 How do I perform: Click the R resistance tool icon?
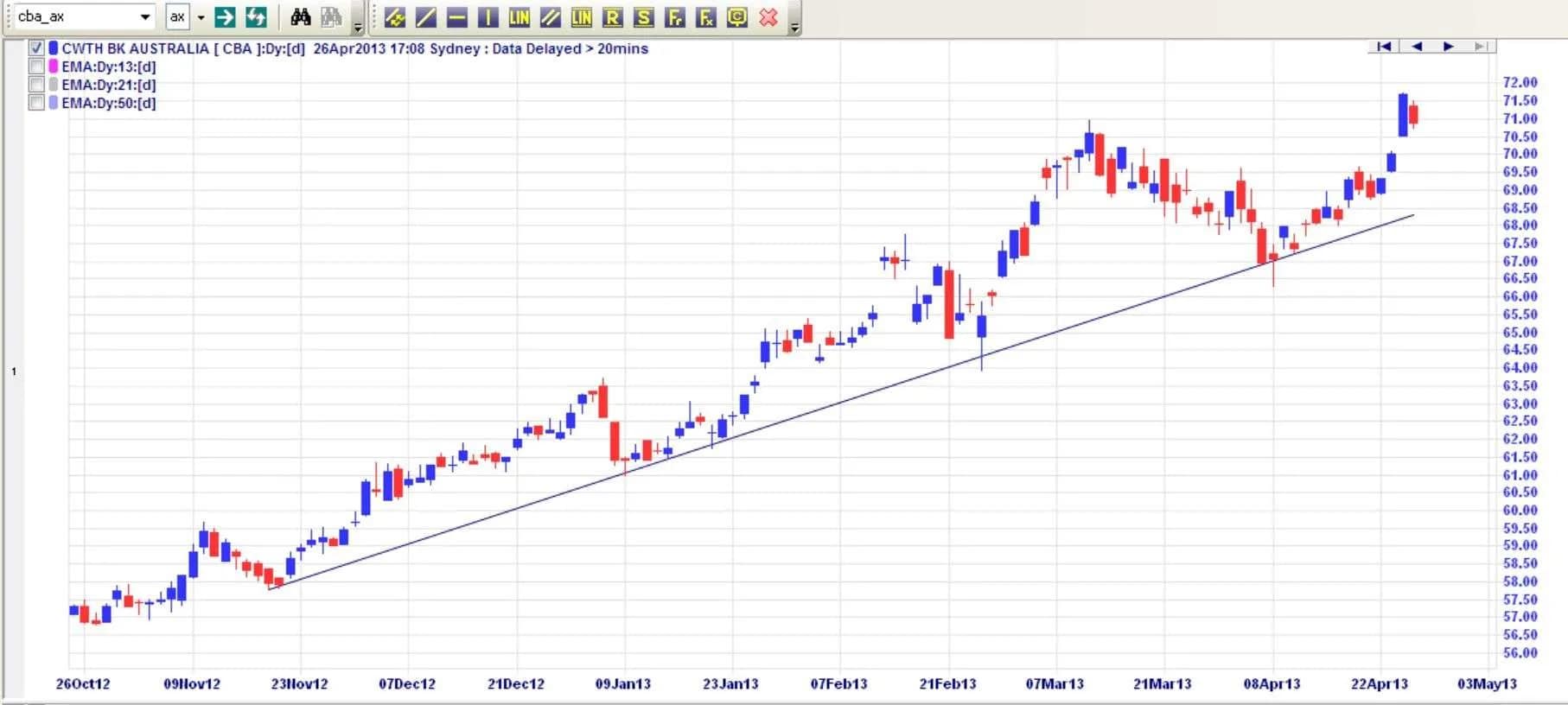(612, 17)
